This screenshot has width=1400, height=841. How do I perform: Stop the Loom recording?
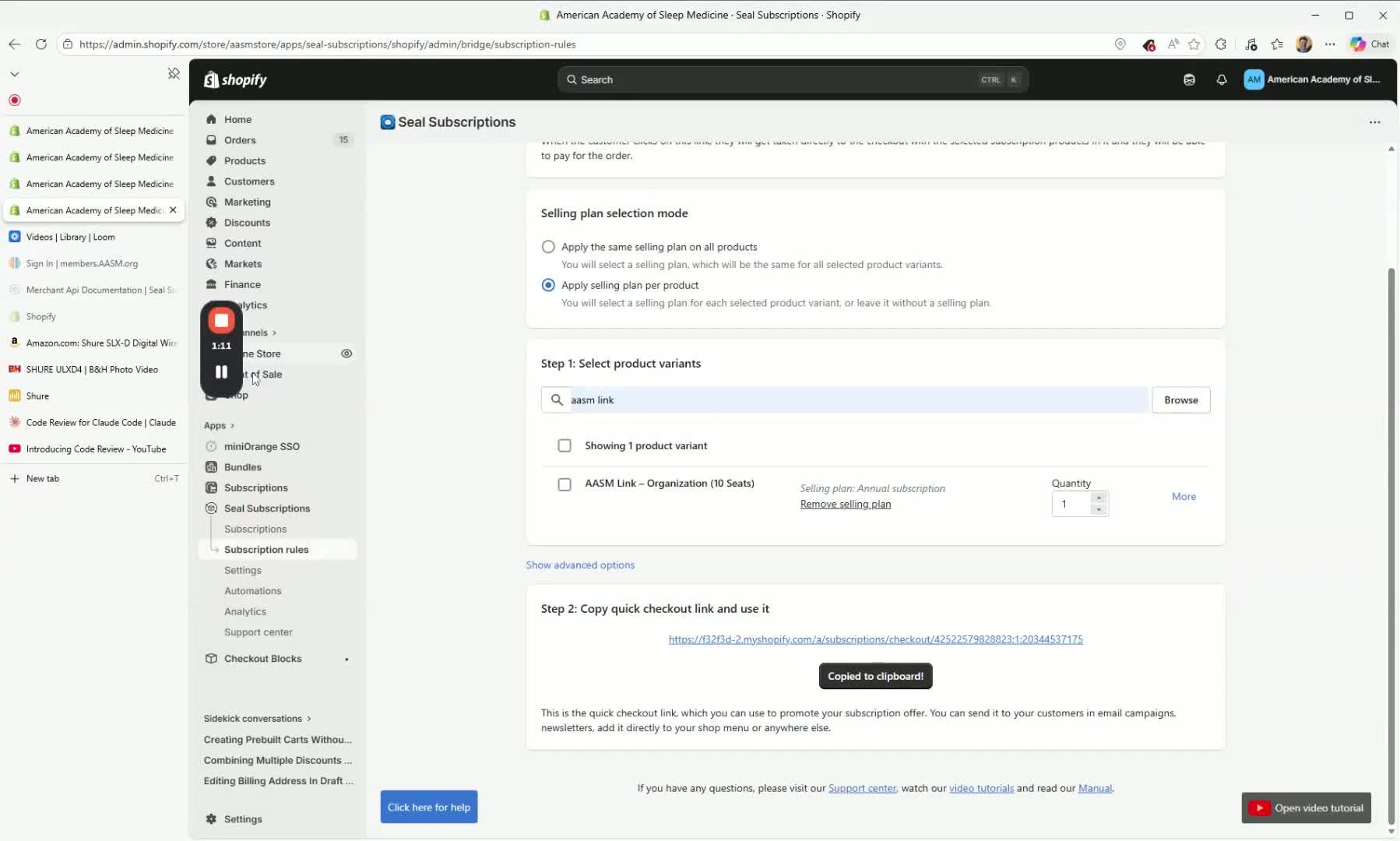(x=221, y=320)
